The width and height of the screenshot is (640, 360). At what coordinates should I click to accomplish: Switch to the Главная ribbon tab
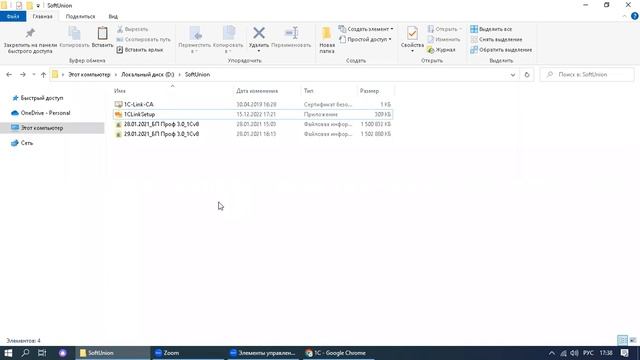42,16
